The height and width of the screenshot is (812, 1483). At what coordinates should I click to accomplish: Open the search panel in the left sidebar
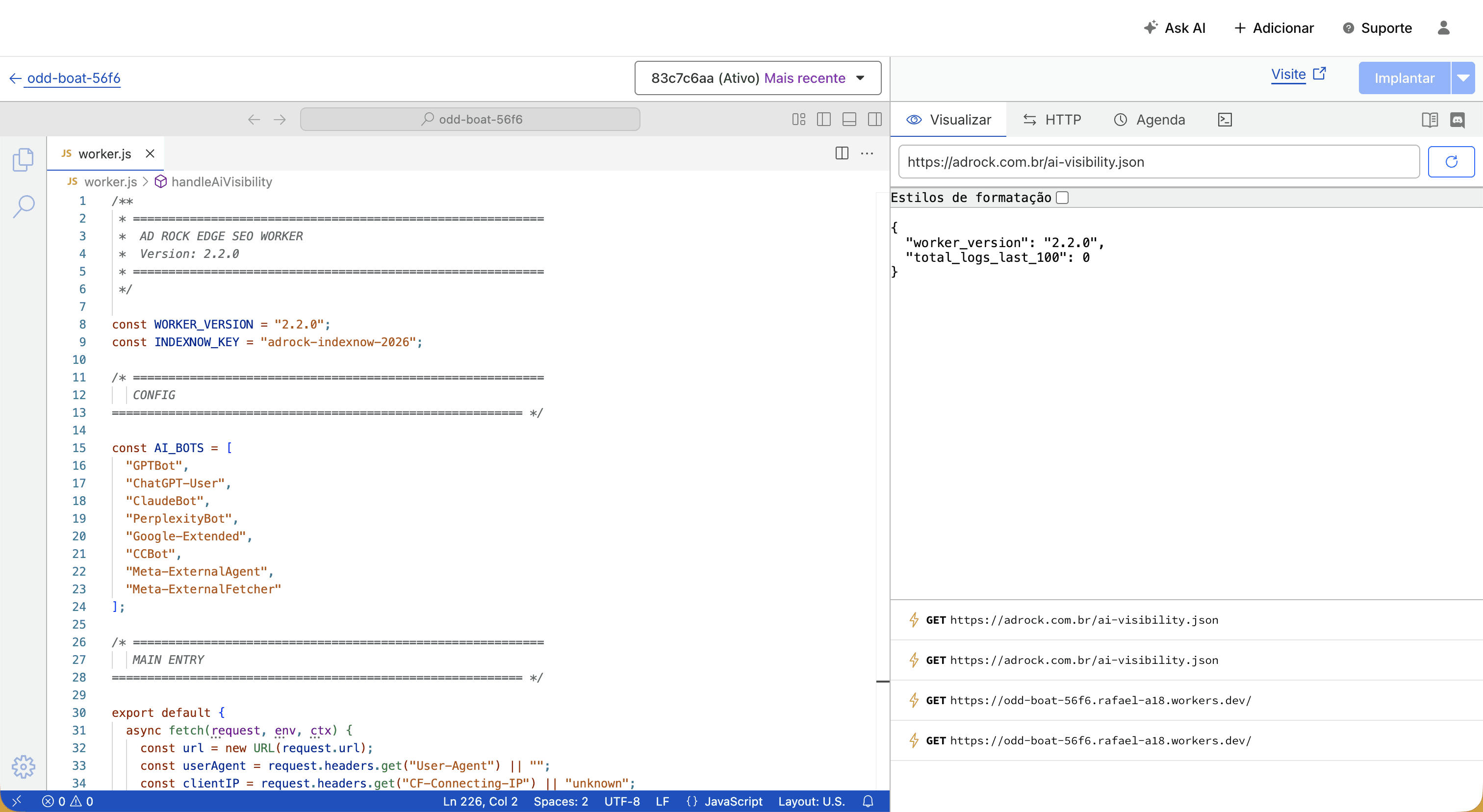(24, 205)
